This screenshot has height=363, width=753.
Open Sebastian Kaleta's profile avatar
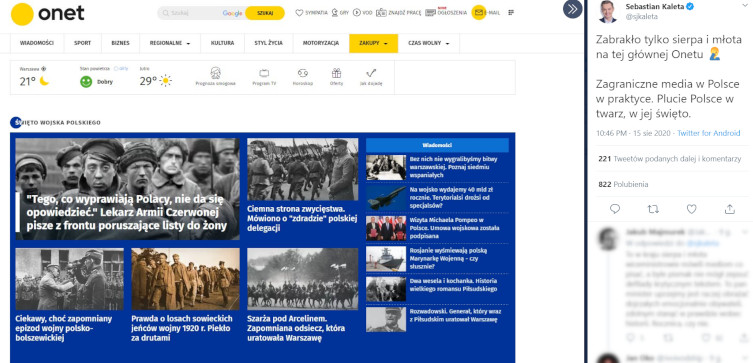click(x=607, y=12)
